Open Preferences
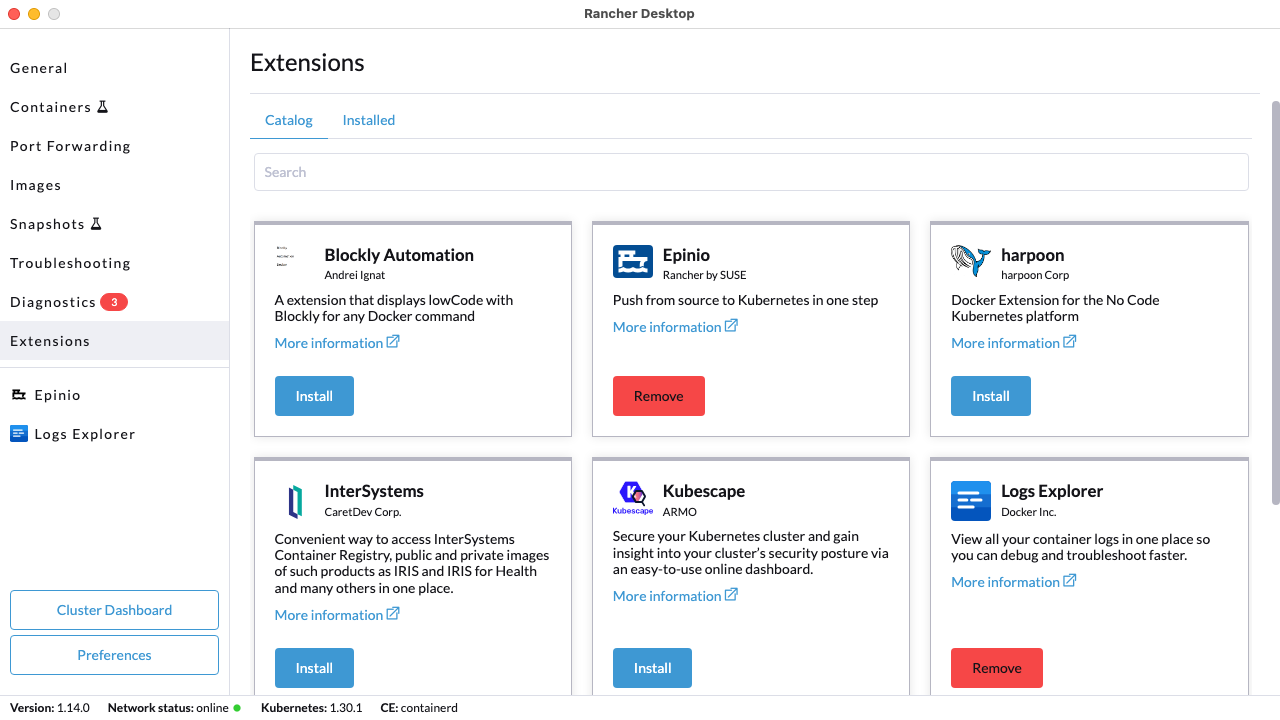 tap(114, 655)
